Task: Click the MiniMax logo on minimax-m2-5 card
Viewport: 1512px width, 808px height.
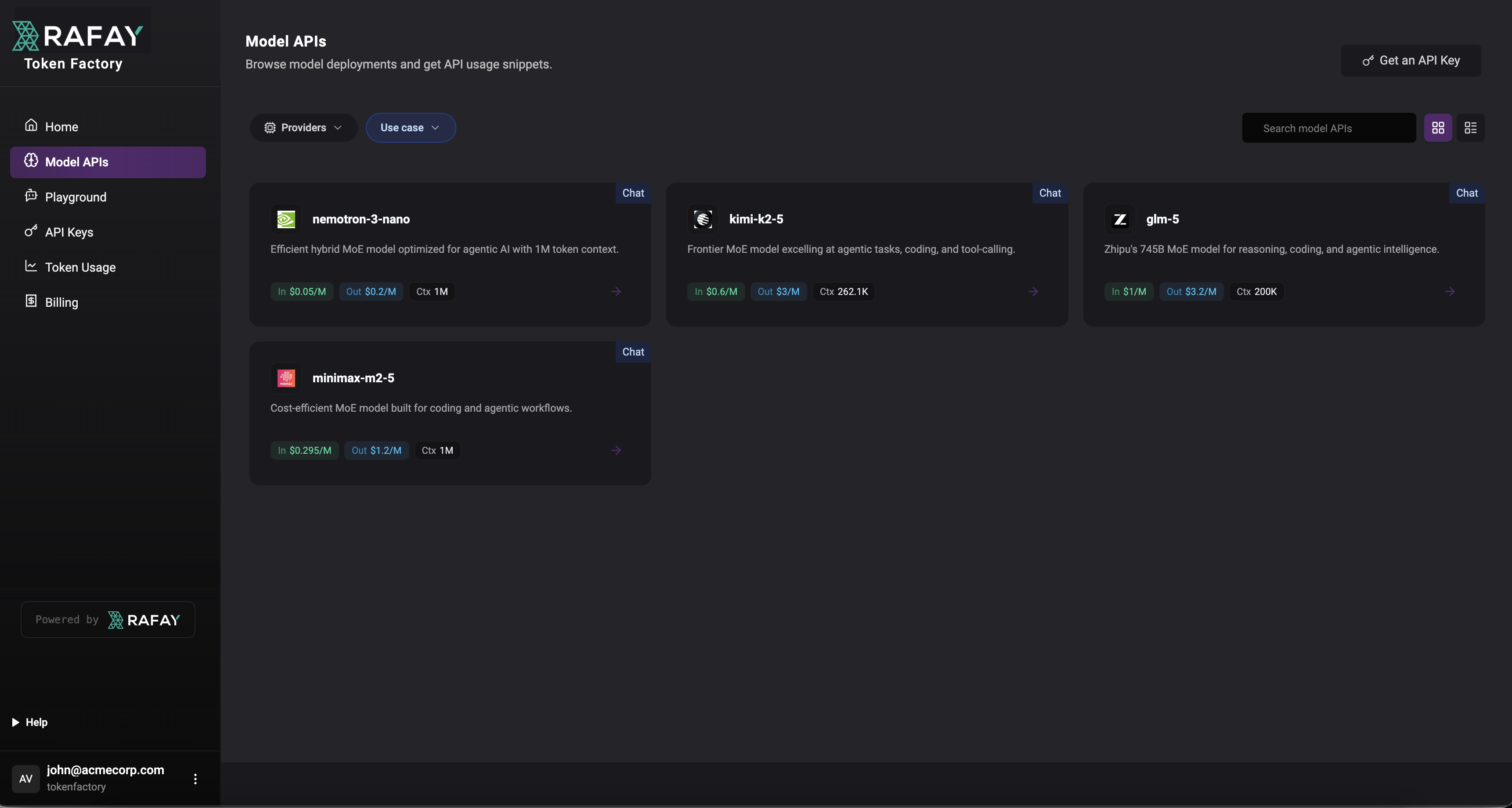Action: 286,377
